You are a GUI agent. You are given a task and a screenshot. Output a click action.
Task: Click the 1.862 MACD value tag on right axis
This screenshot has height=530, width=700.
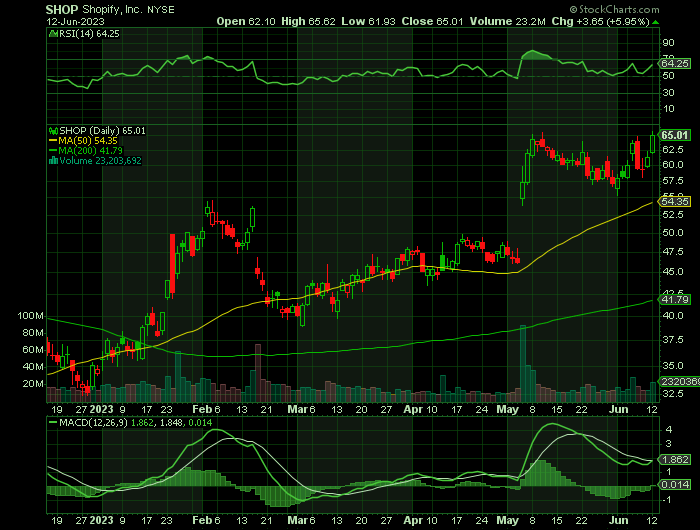tap(675, 460)
